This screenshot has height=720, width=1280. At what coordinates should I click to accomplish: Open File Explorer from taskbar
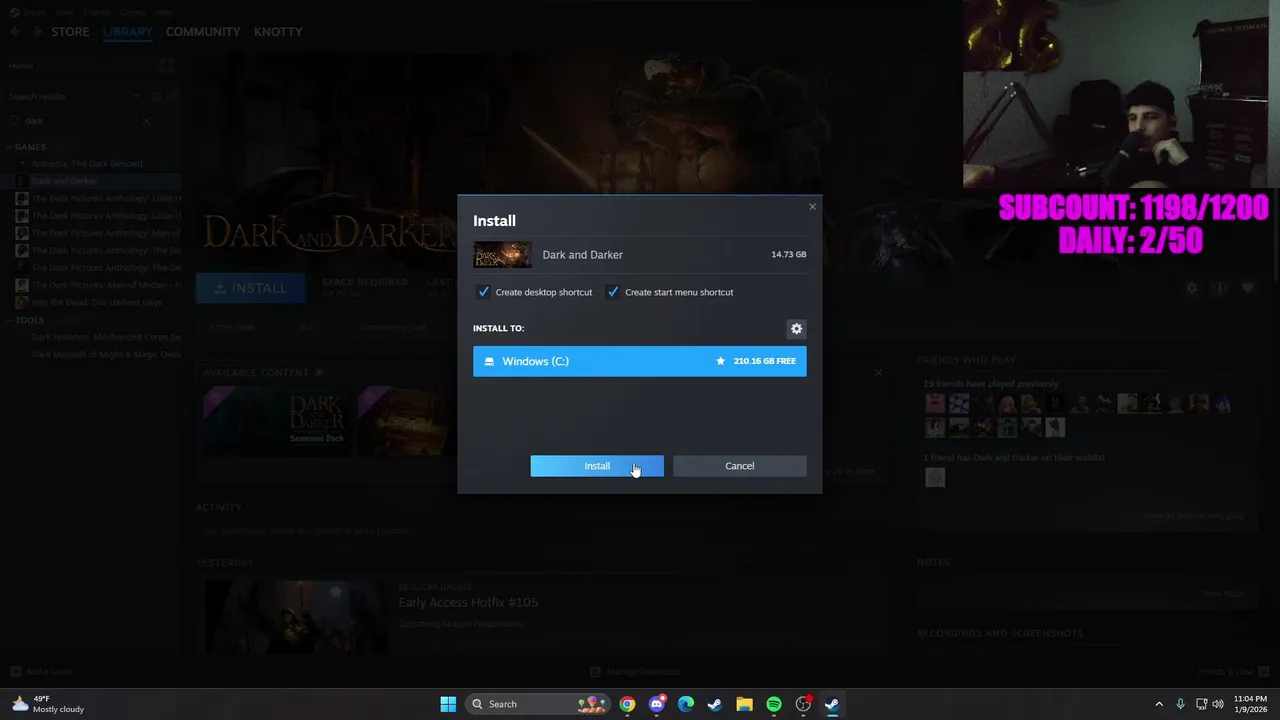coord(744,704)
